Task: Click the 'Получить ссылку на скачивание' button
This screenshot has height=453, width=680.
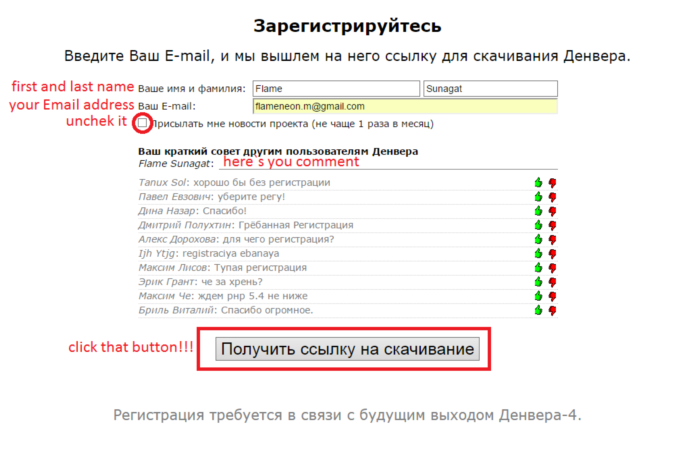Action: coord(347,349)
